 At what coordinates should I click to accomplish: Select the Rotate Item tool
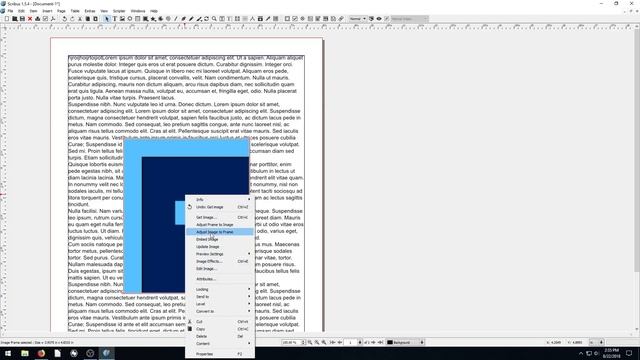pyautogui.click(x=207, y=19)
